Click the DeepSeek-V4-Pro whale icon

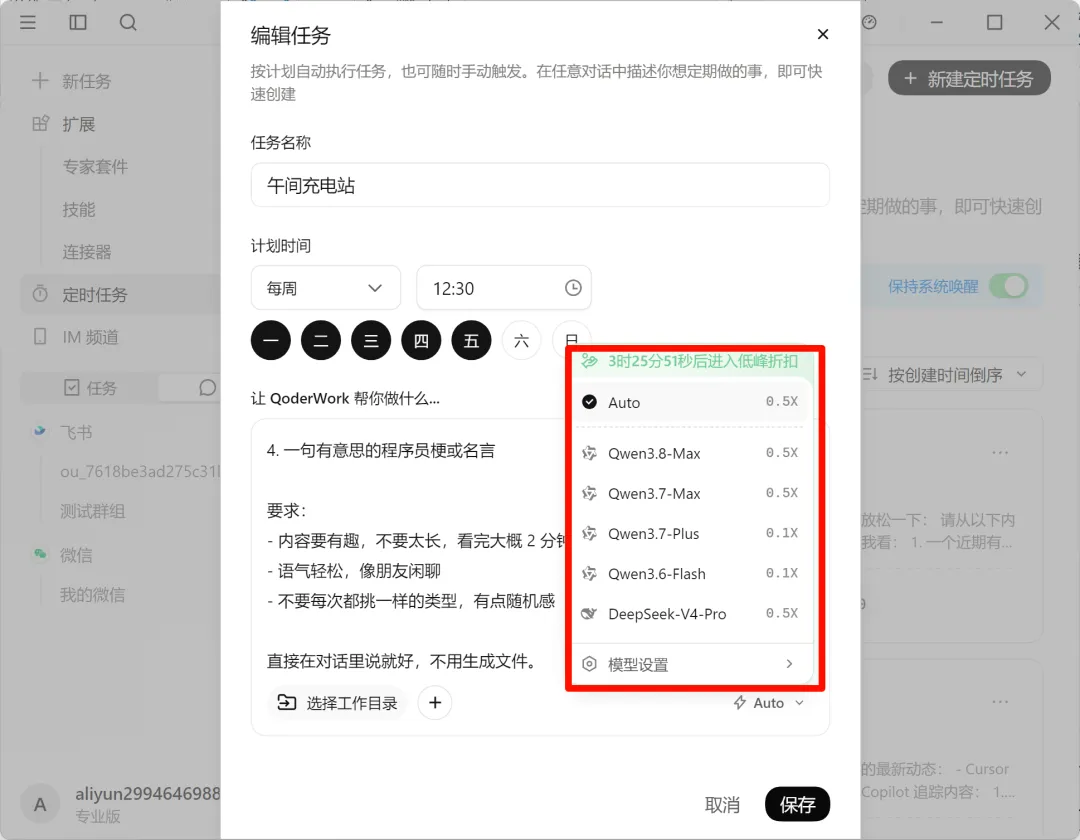coord(589,613)
